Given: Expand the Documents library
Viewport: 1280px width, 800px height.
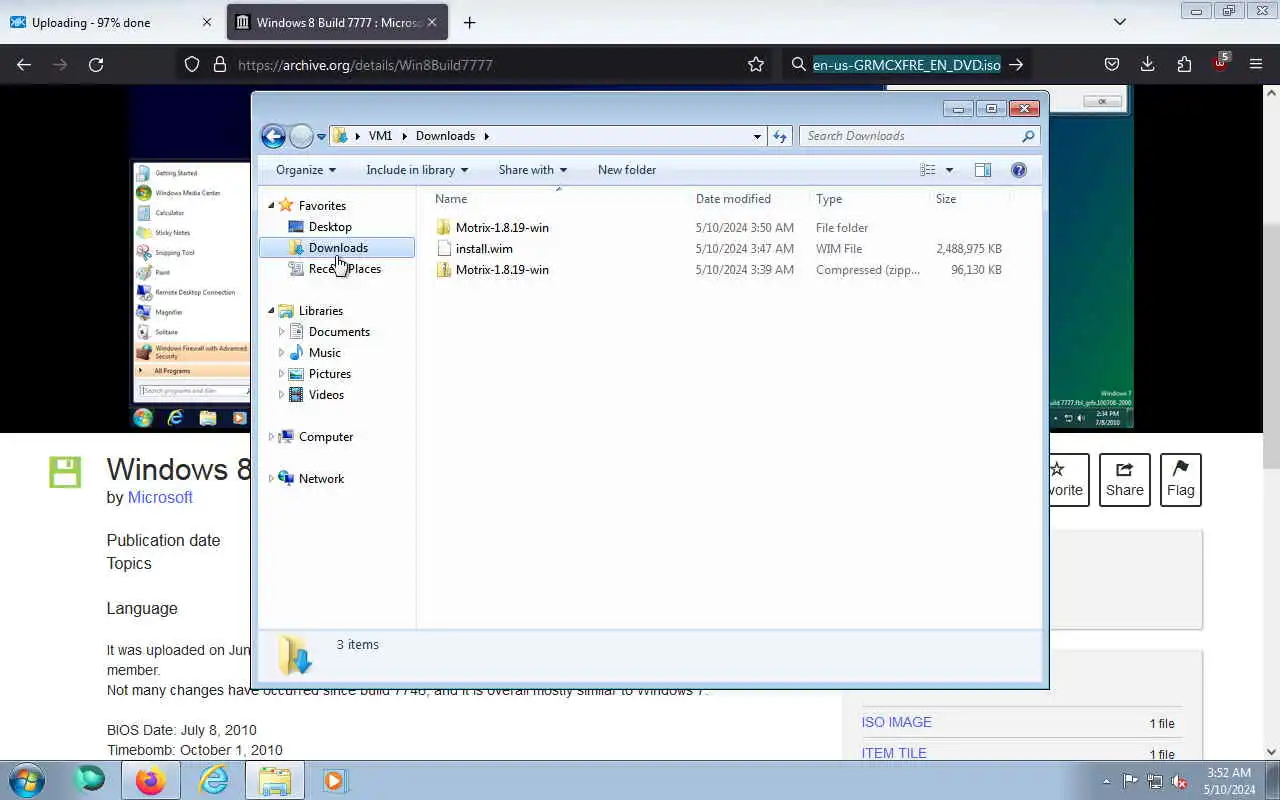Looking at the screenshot, I should point(281,332).
